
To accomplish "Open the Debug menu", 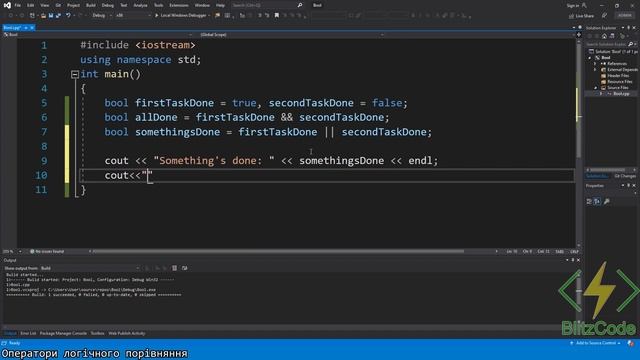I will pos(108,5).
